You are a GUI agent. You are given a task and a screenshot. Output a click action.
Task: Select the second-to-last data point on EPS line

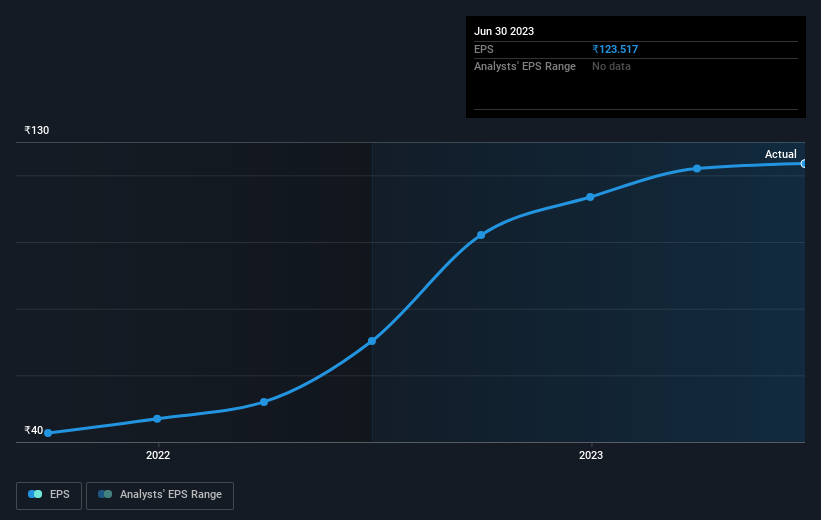[x=697, y=168]
